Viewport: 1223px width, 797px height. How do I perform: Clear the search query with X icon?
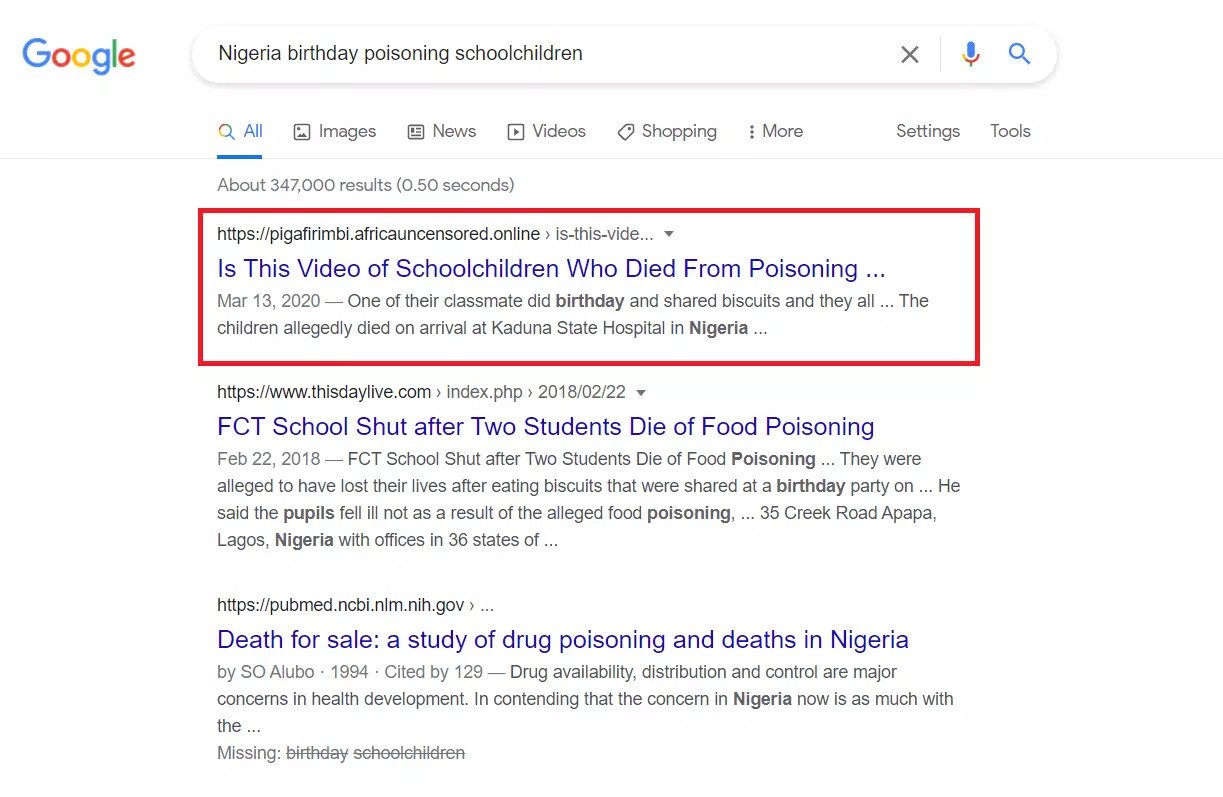point(909,54)
